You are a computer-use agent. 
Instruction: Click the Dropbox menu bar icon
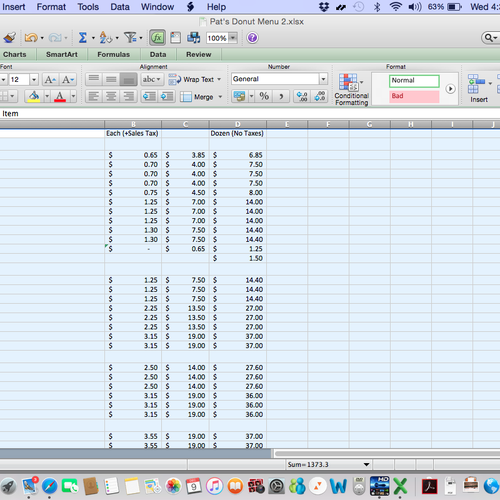(x=324, y=7)
